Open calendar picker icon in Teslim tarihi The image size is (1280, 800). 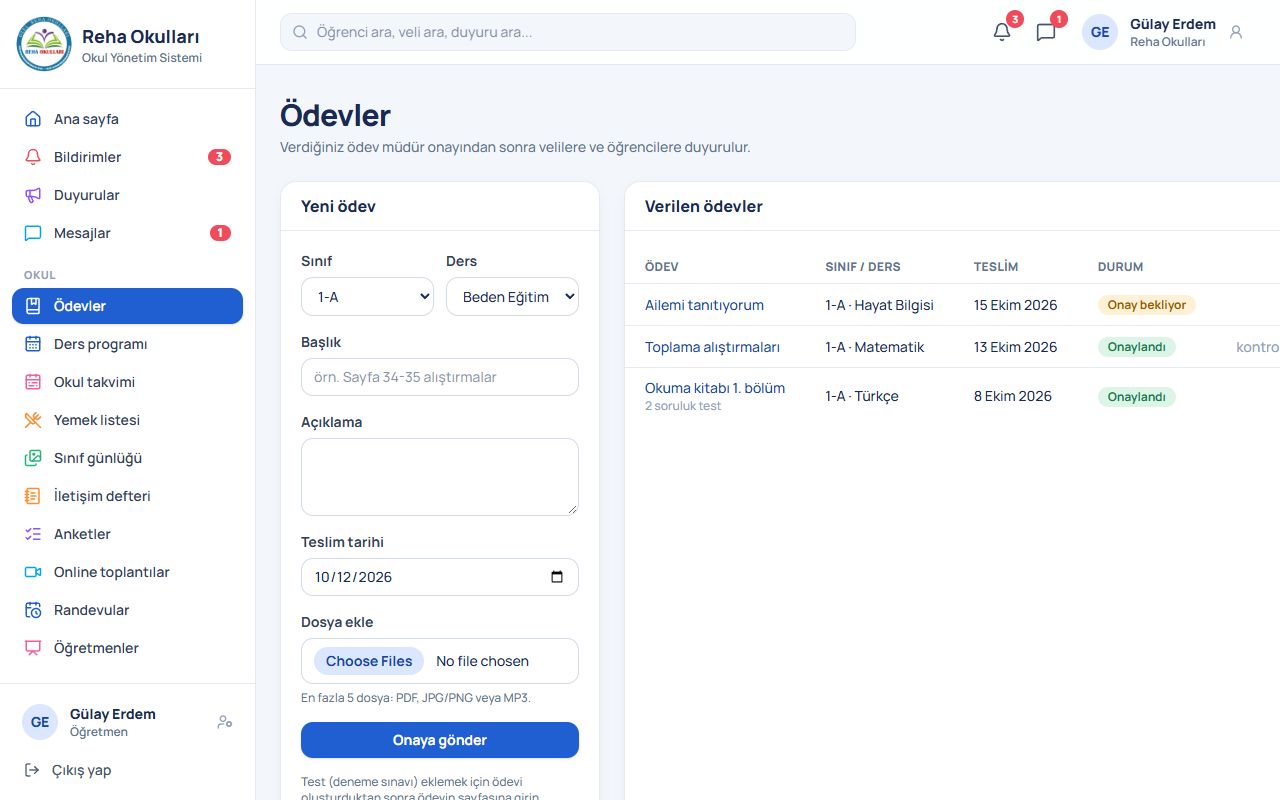click(x=557, y=577)
